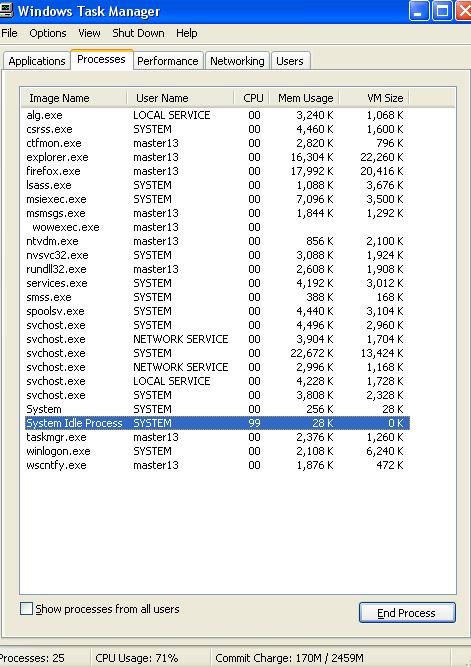The width and height of the screenshot is (471, 667).
Task: Click the Task Manager title bar icon
Action: pos(6,10)
